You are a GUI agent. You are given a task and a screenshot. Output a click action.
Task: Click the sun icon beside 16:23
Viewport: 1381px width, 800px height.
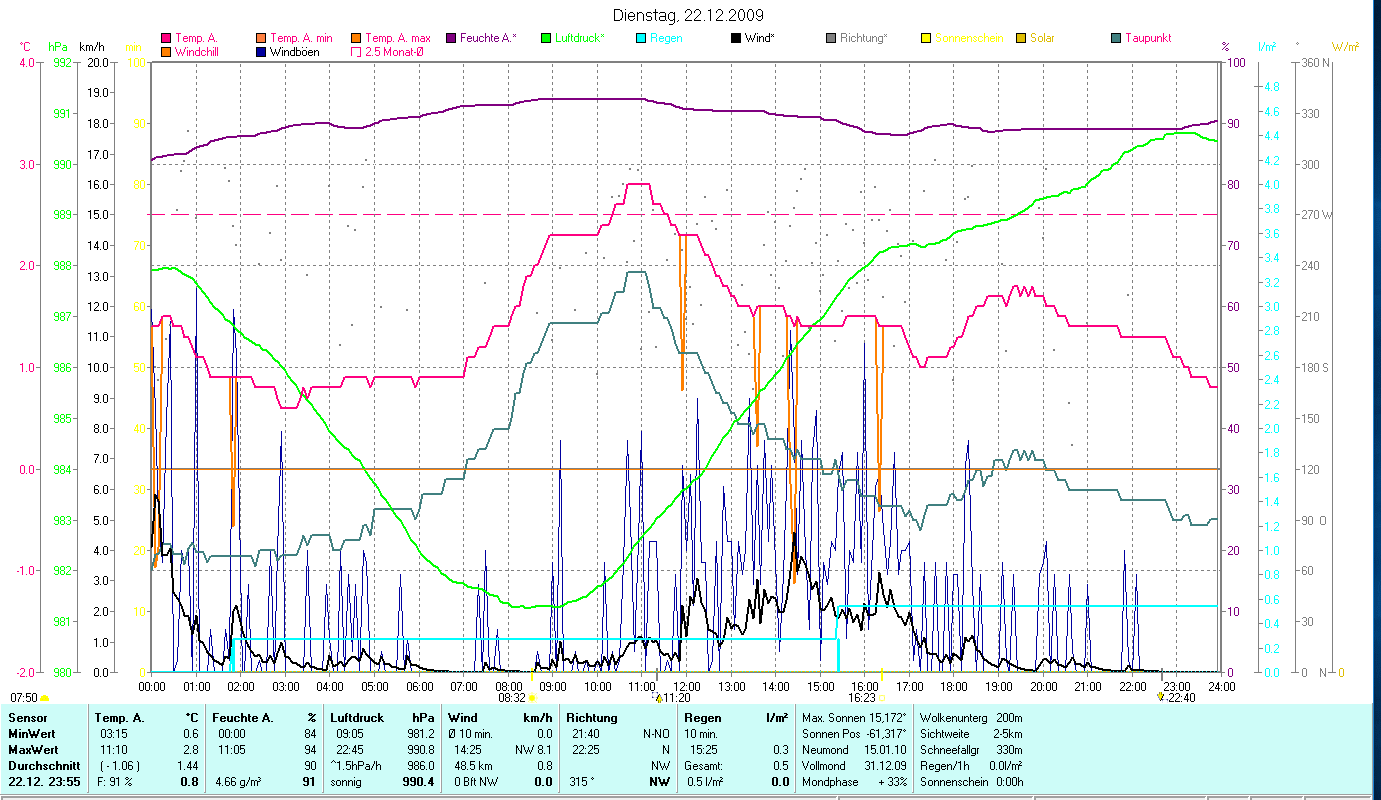coord(882,698)
